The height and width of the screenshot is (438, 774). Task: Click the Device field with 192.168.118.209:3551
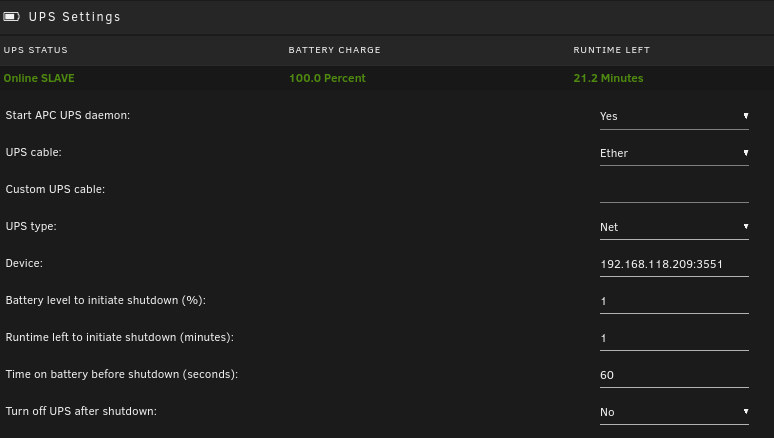tap(674, 265)
